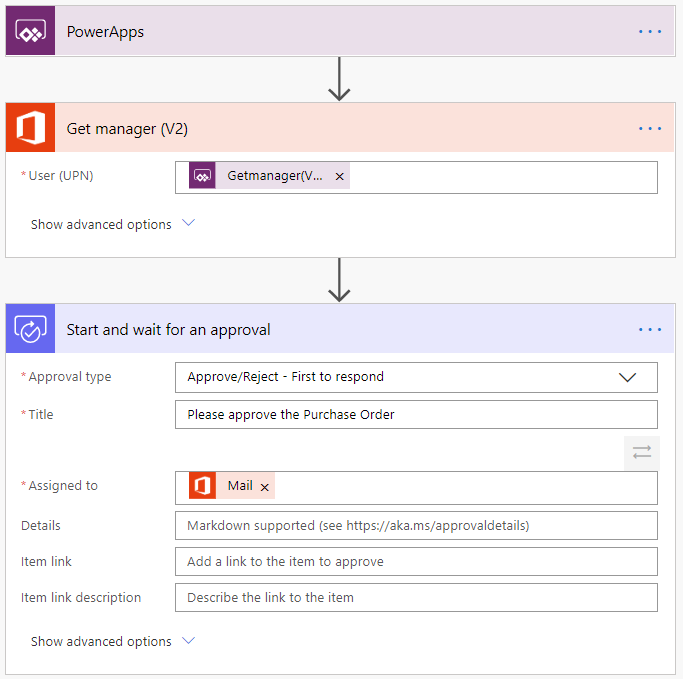
Task: Expand Show advanced options under Get manager
Action: (113, 224)
